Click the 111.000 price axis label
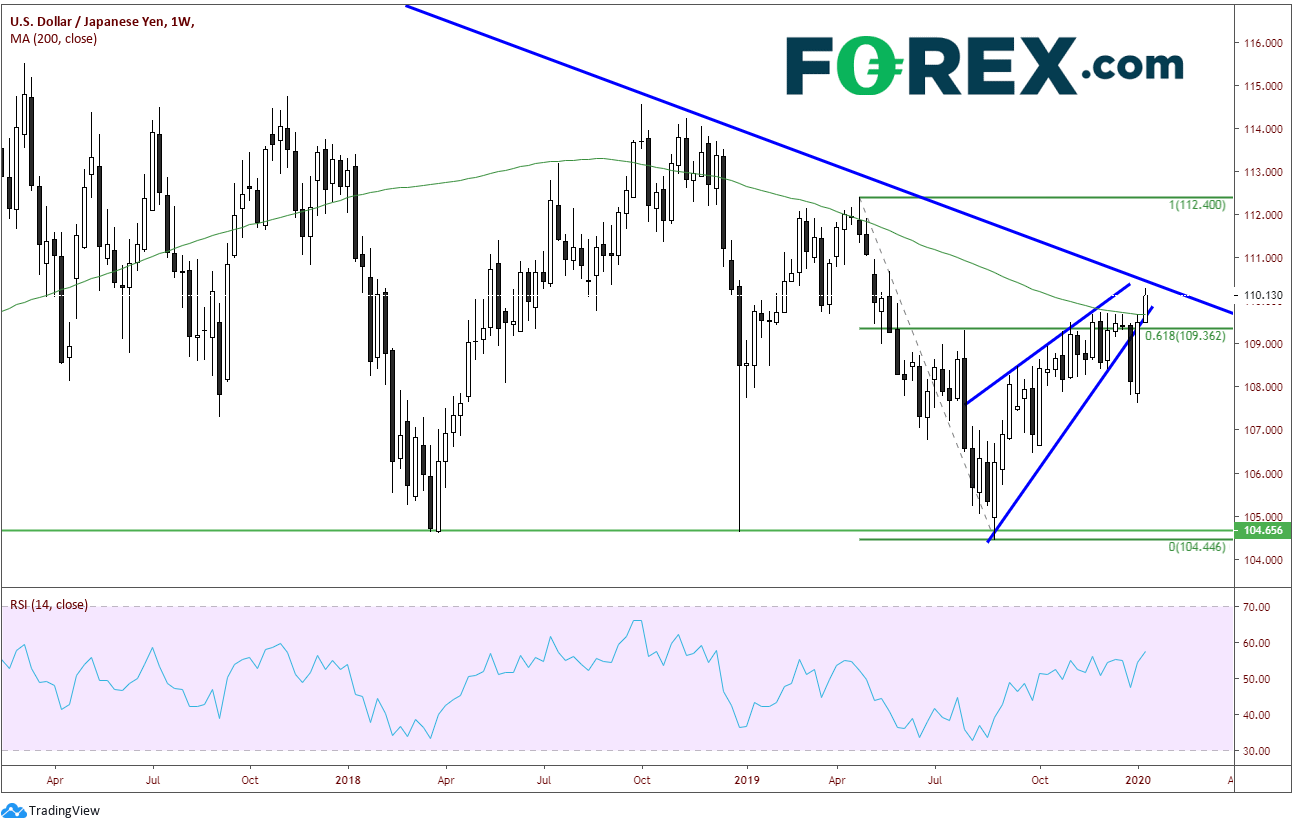1298x829 pixels. coord(1263,258)
